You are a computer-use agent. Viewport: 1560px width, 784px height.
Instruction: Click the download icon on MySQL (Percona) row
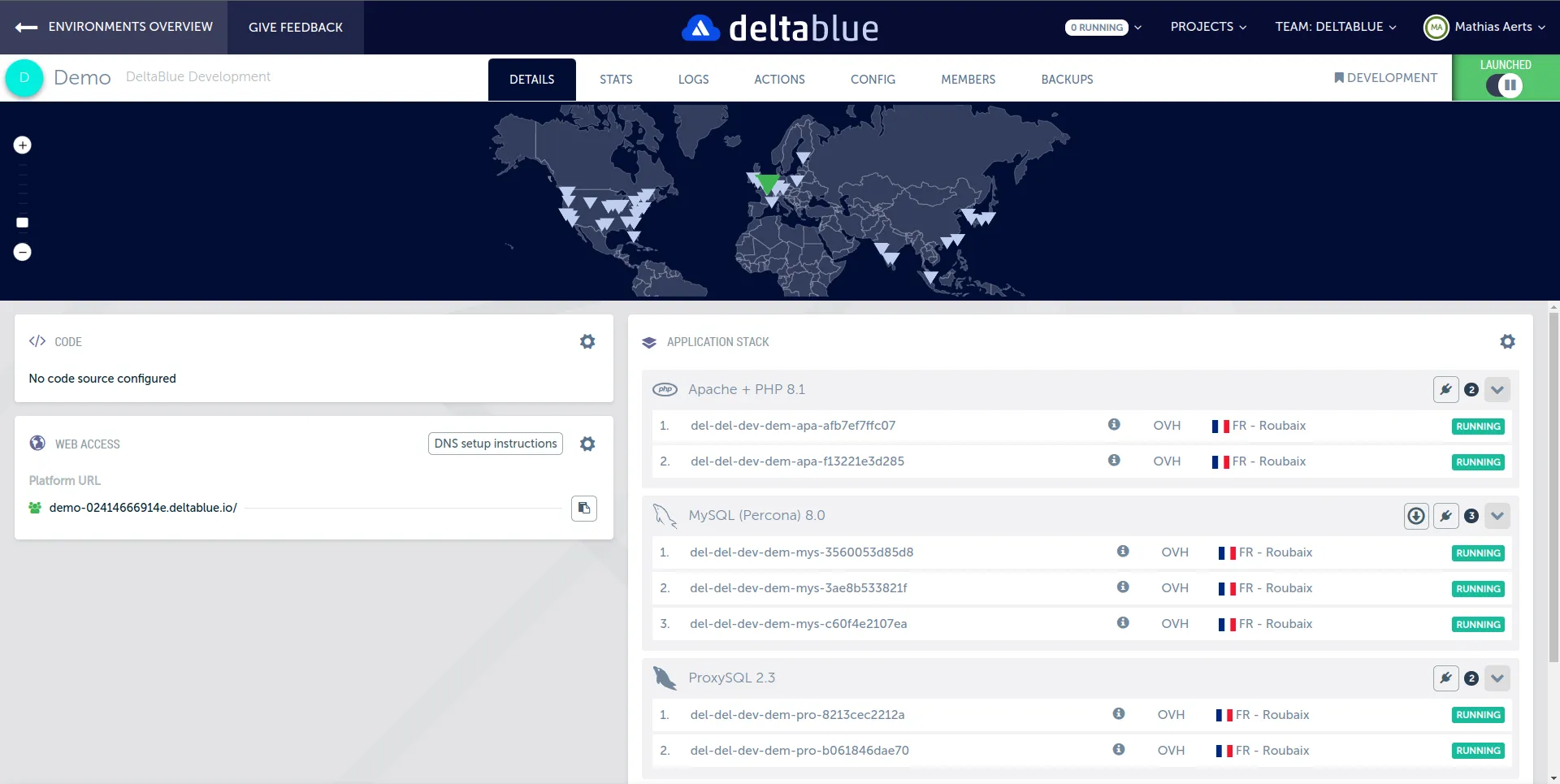[1416, 516]
